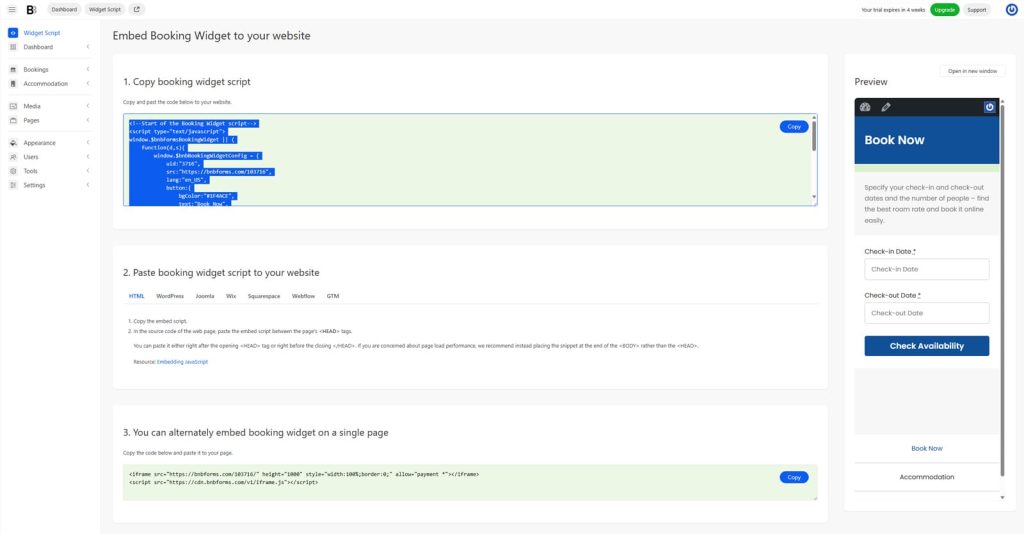Click the Dashboard sidebar grid icon

click(13, 47)
